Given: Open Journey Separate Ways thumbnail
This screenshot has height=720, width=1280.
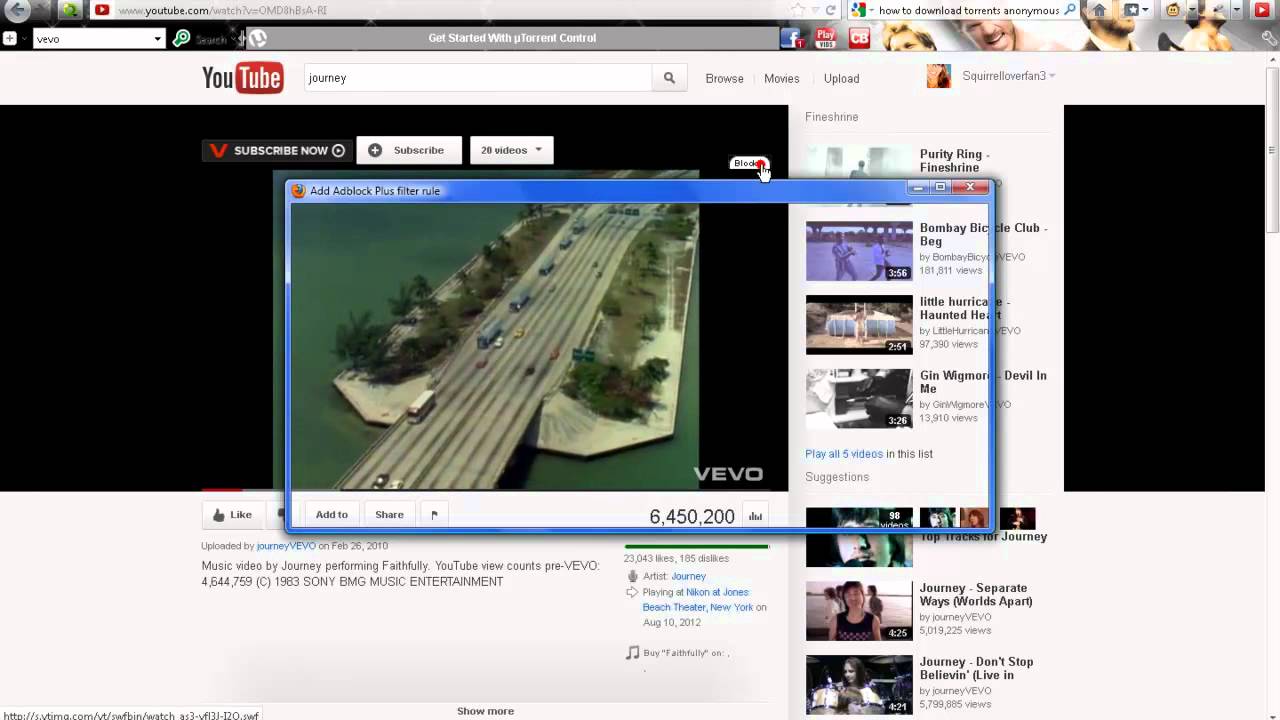Looking at the screenshot, I should 859,611.
